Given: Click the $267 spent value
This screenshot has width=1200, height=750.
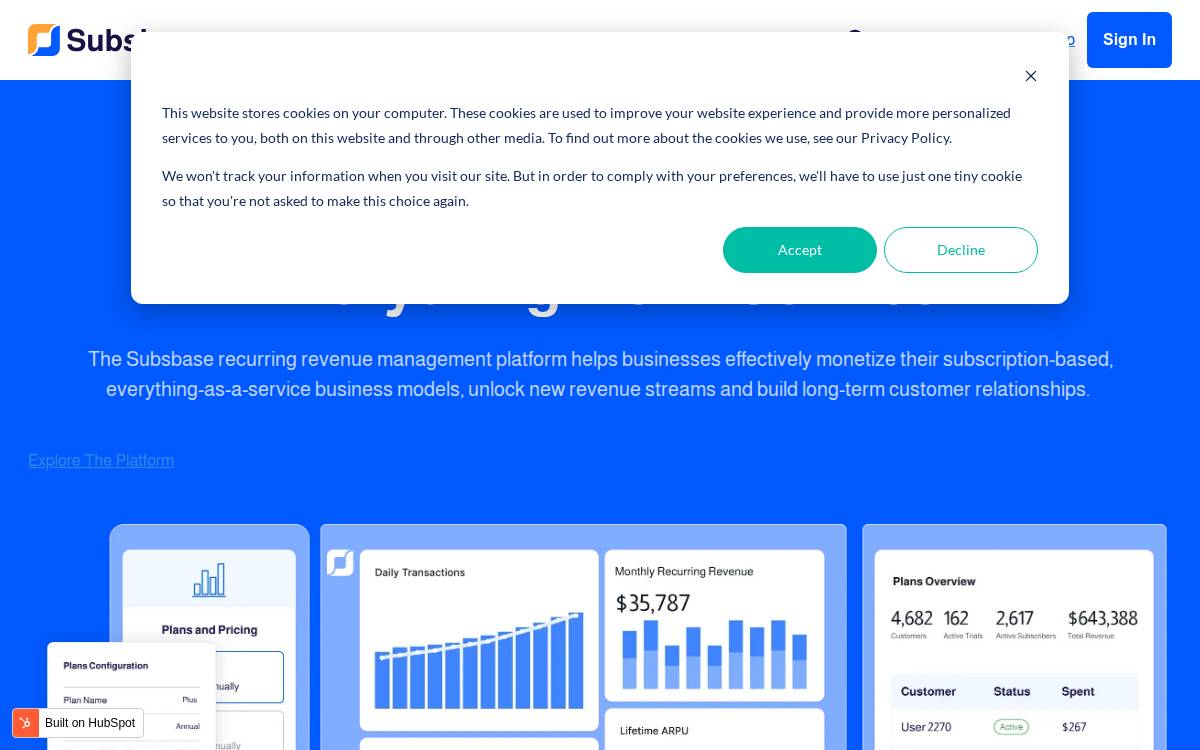Looking at the screenshot, I should [1074, 727].
